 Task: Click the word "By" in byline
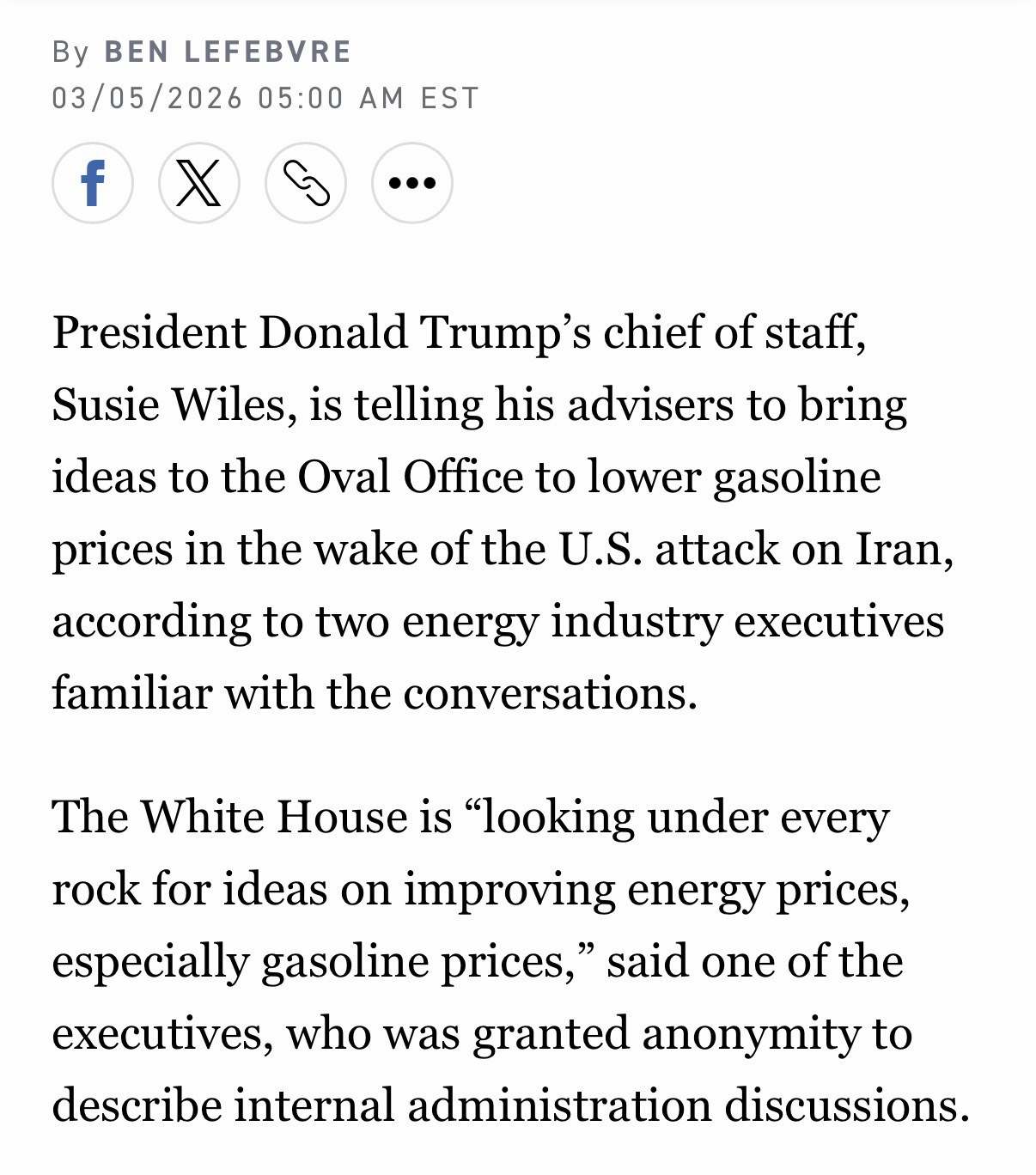70,52
